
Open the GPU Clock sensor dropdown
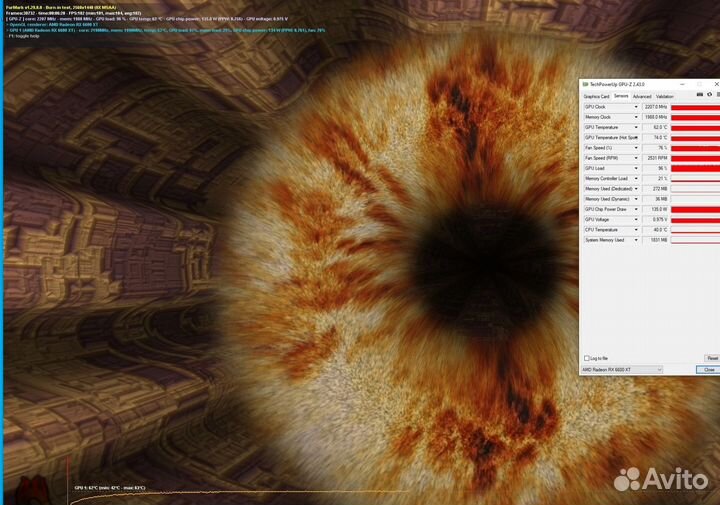[636, 107]
